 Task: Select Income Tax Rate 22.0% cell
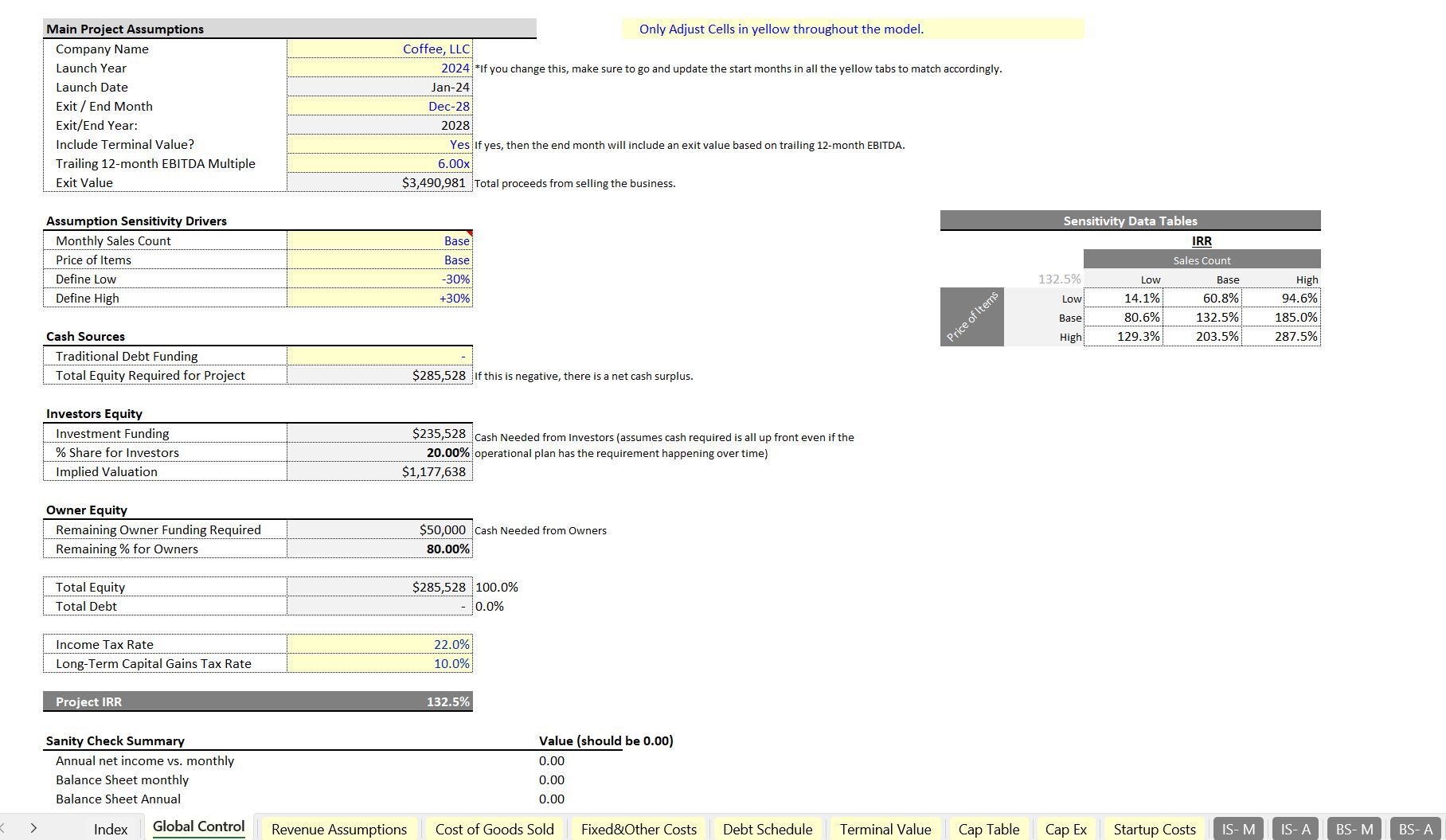(379, 644)
